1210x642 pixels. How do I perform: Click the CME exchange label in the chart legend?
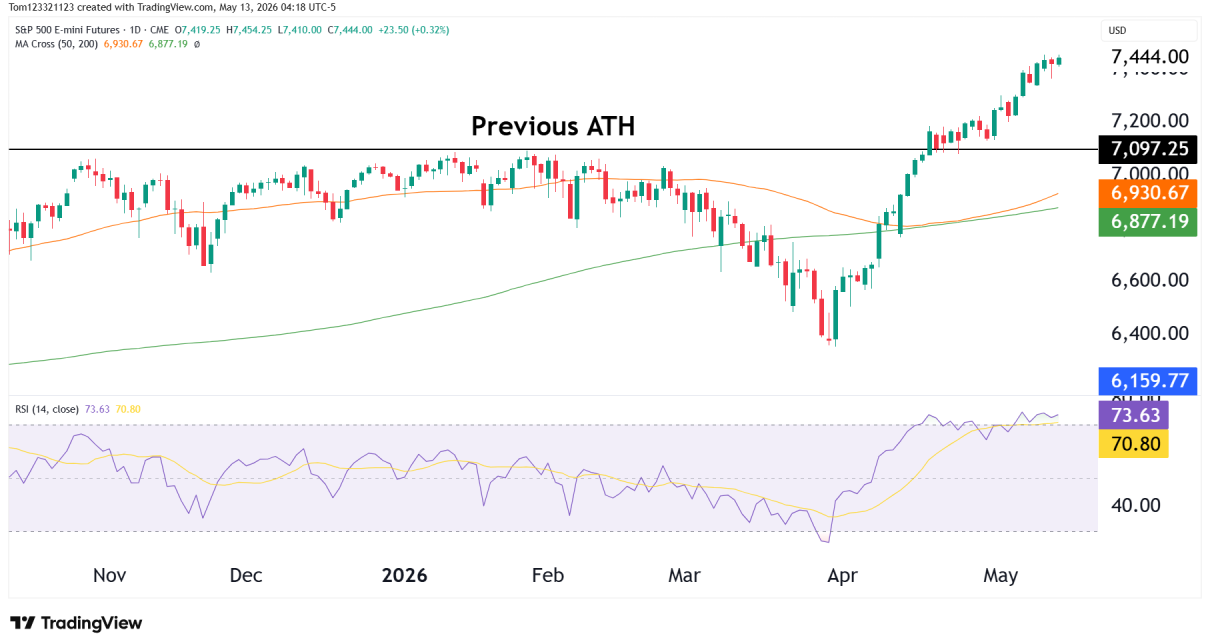tap(160, 30)
